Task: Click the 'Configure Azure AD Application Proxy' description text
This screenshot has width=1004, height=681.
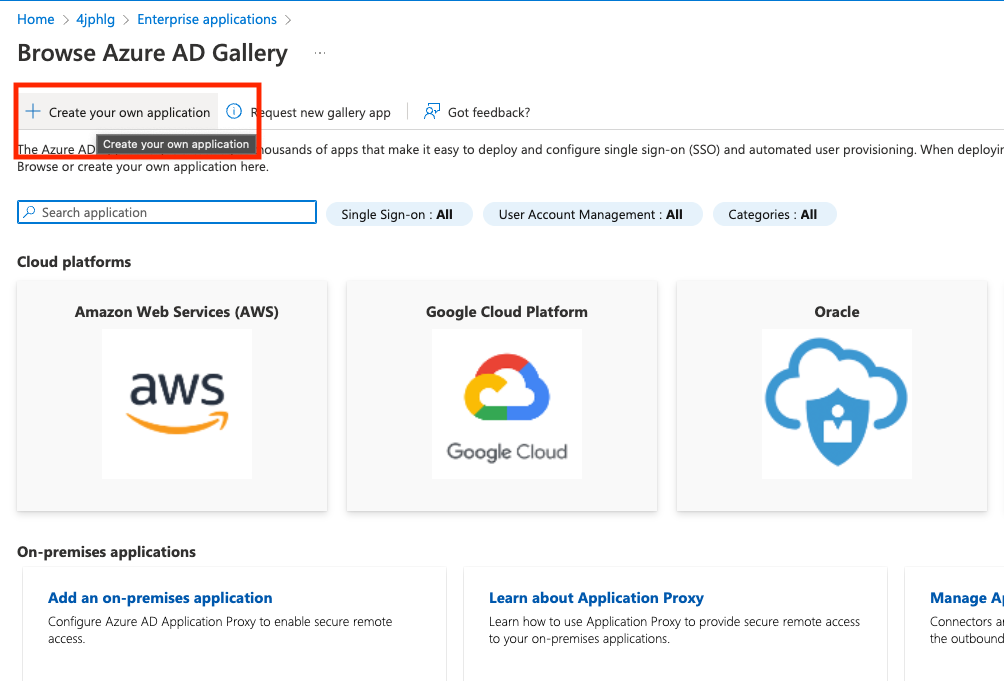Action: [220, 630]
